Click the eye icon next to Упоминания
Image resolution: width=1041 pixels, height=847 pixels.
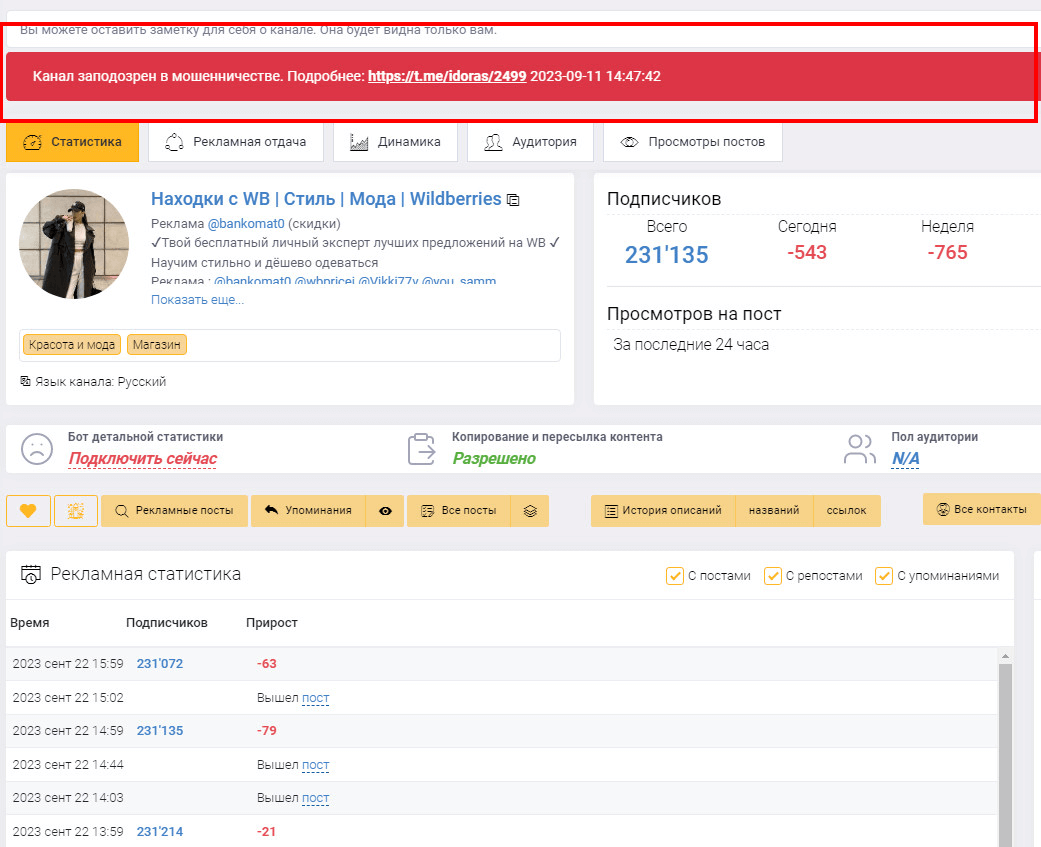pos(385,511)
